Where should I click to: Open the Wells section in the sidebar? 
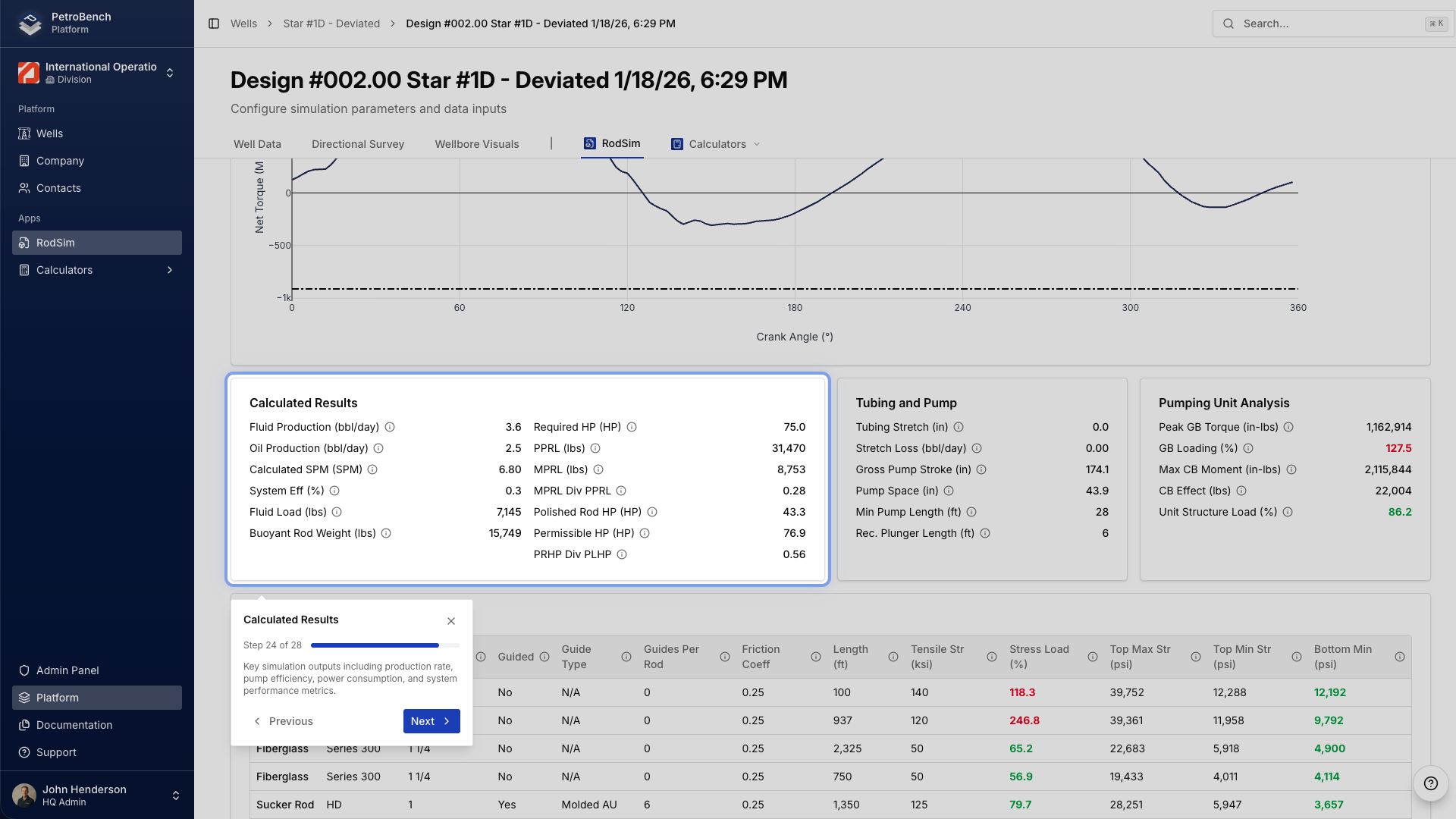coord(51,133)
